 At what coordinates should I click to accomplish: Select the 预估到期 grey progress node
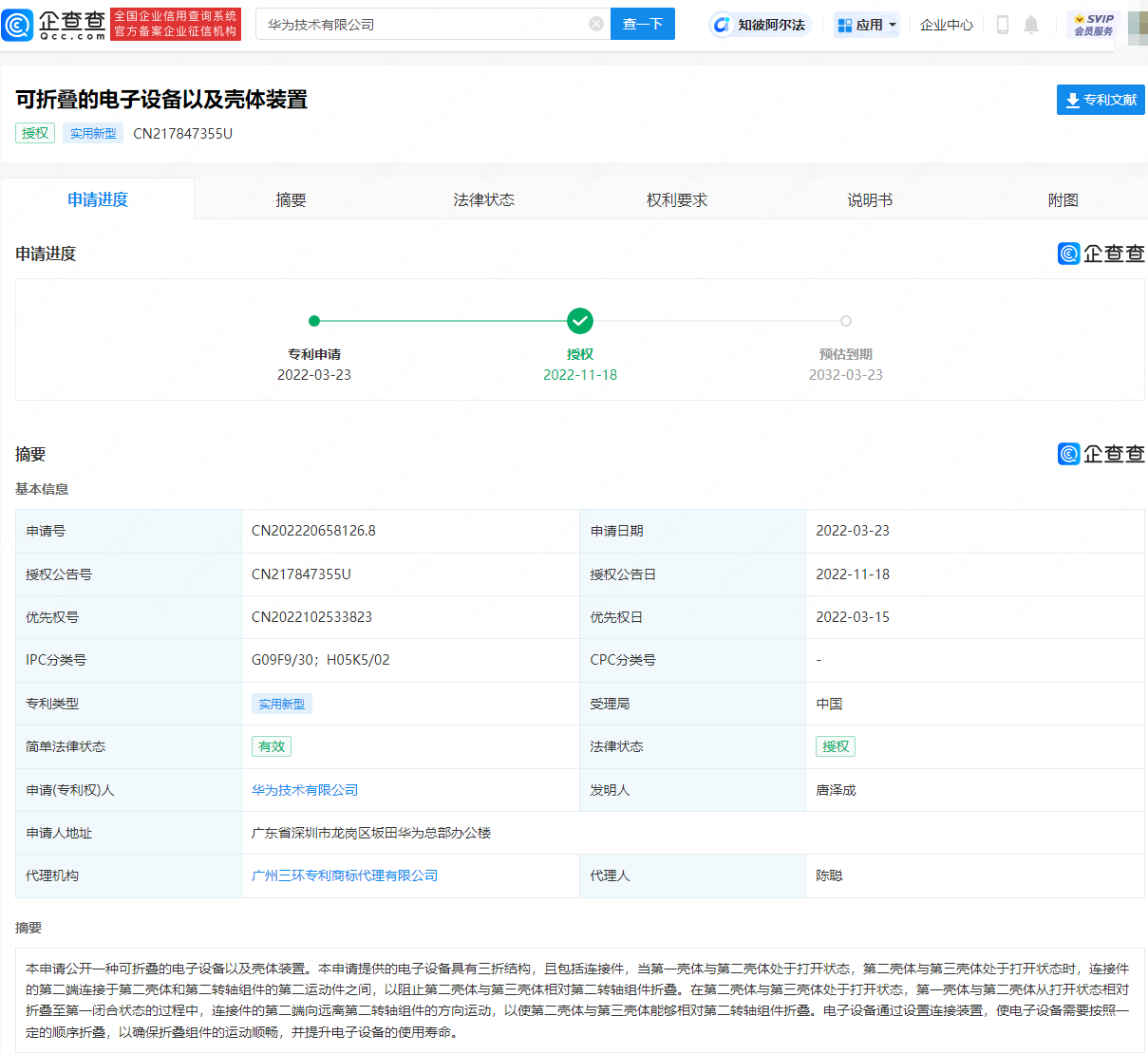(x=846, y=321)
